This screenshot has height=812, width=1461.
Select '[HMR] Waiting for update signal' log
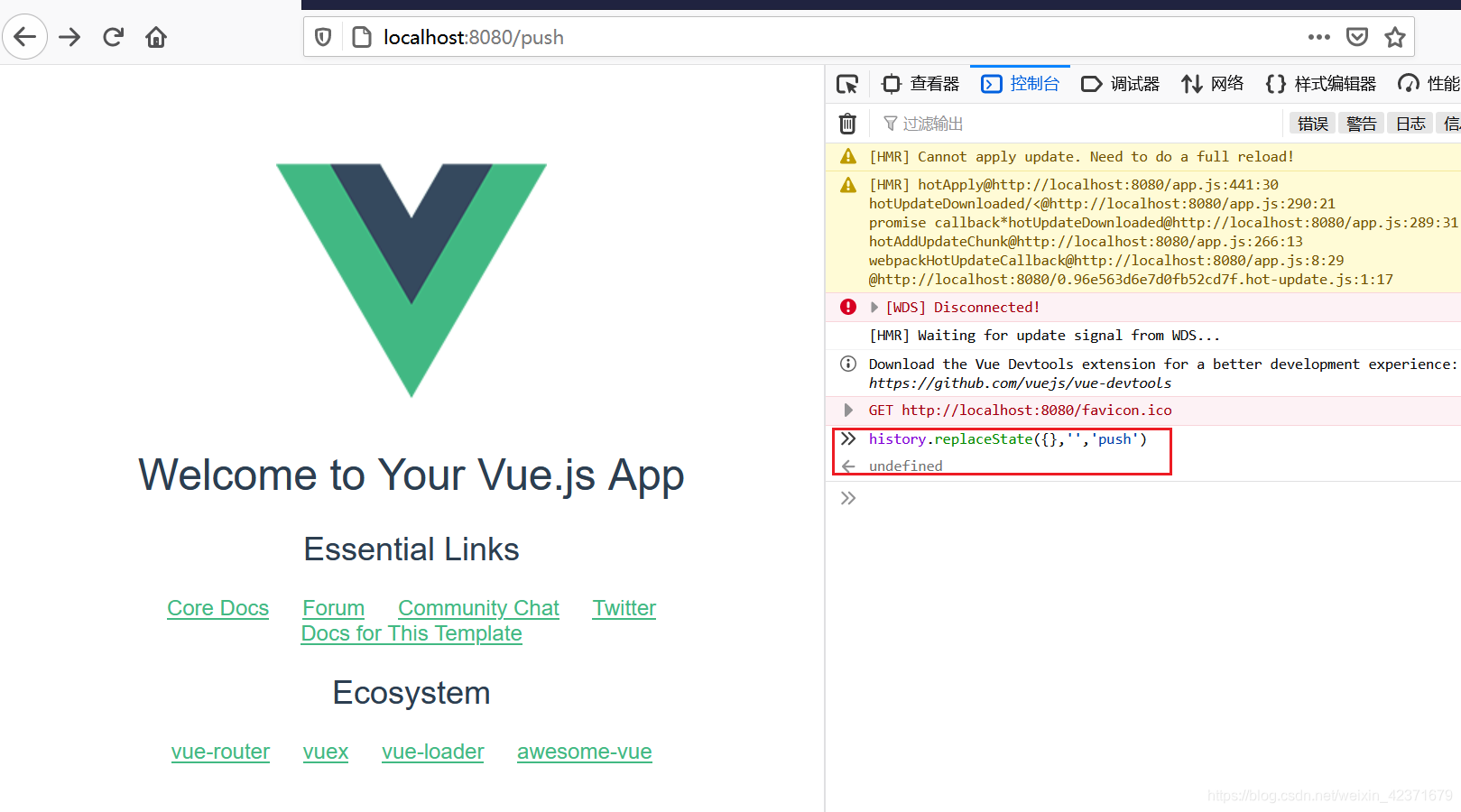pyautogui.click(x=1044, y=336)
